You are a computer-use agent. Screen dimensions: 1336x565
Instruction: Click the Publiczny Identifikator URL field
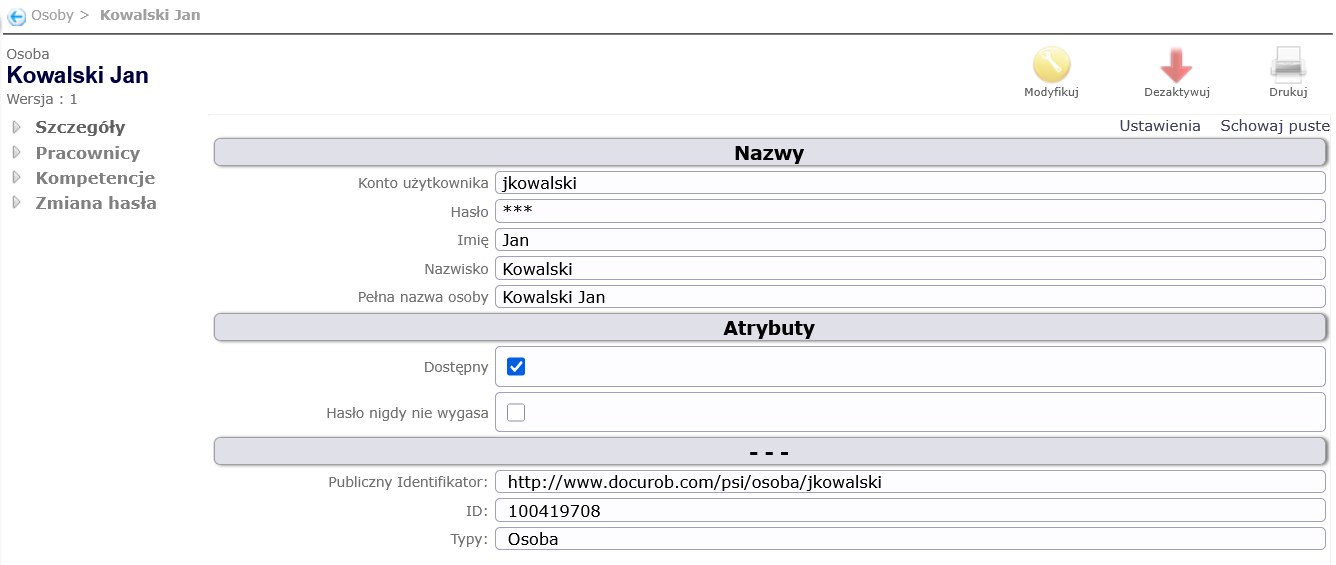coord(909,482)
